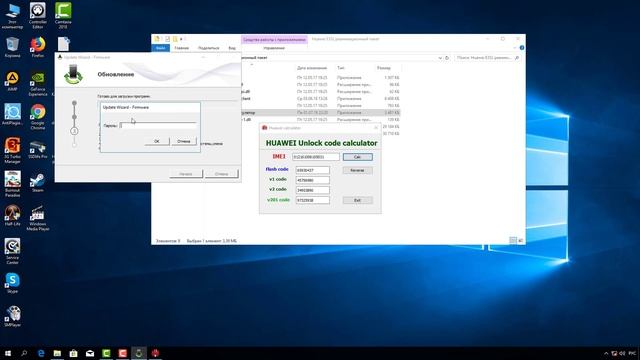Viewport: 640px width, 360px height.
Task: Open the Windows Start menu
Action: [8, 353]
